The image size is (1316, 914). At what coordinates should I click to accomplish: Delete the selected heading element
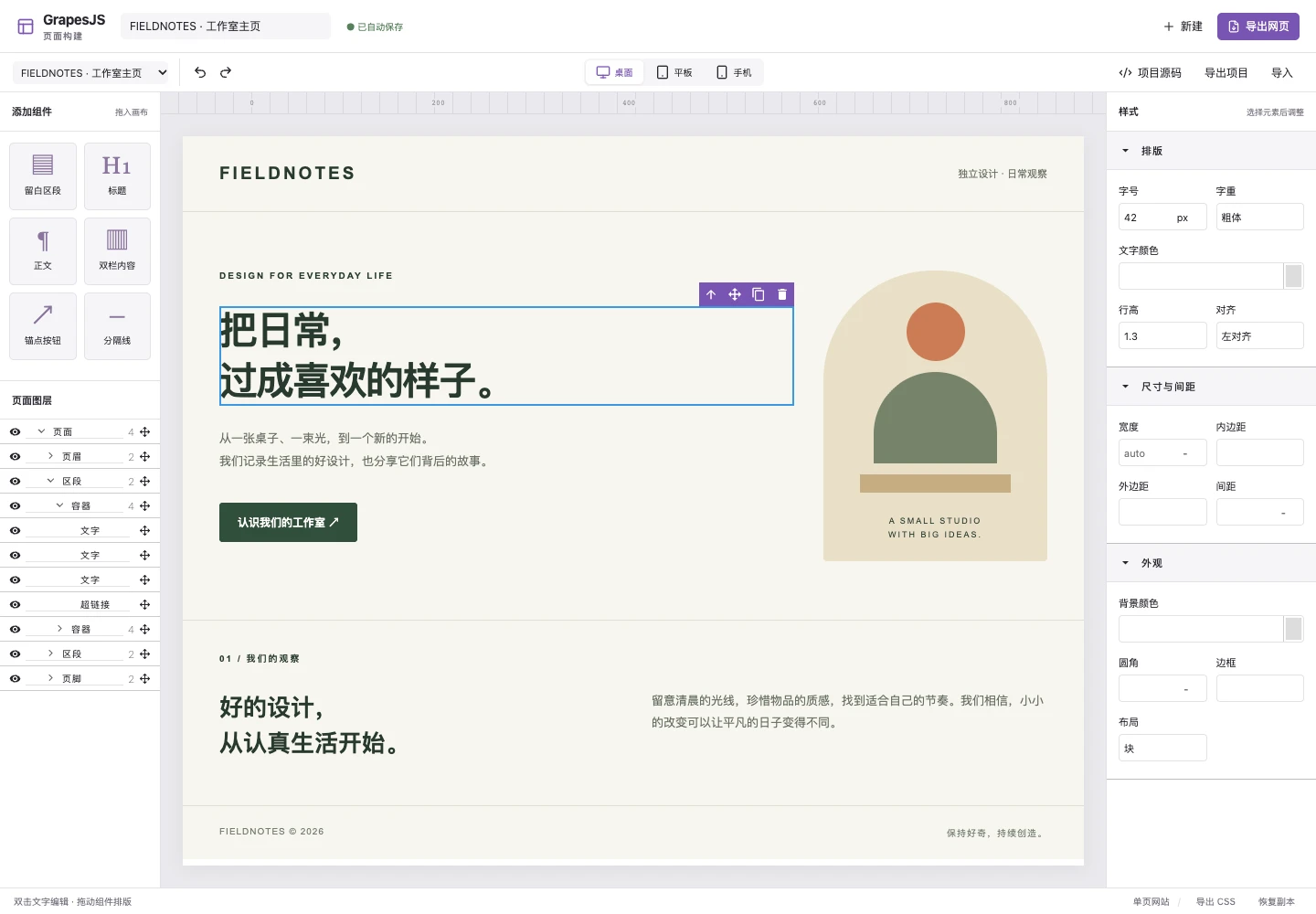(x=782, y=294)
